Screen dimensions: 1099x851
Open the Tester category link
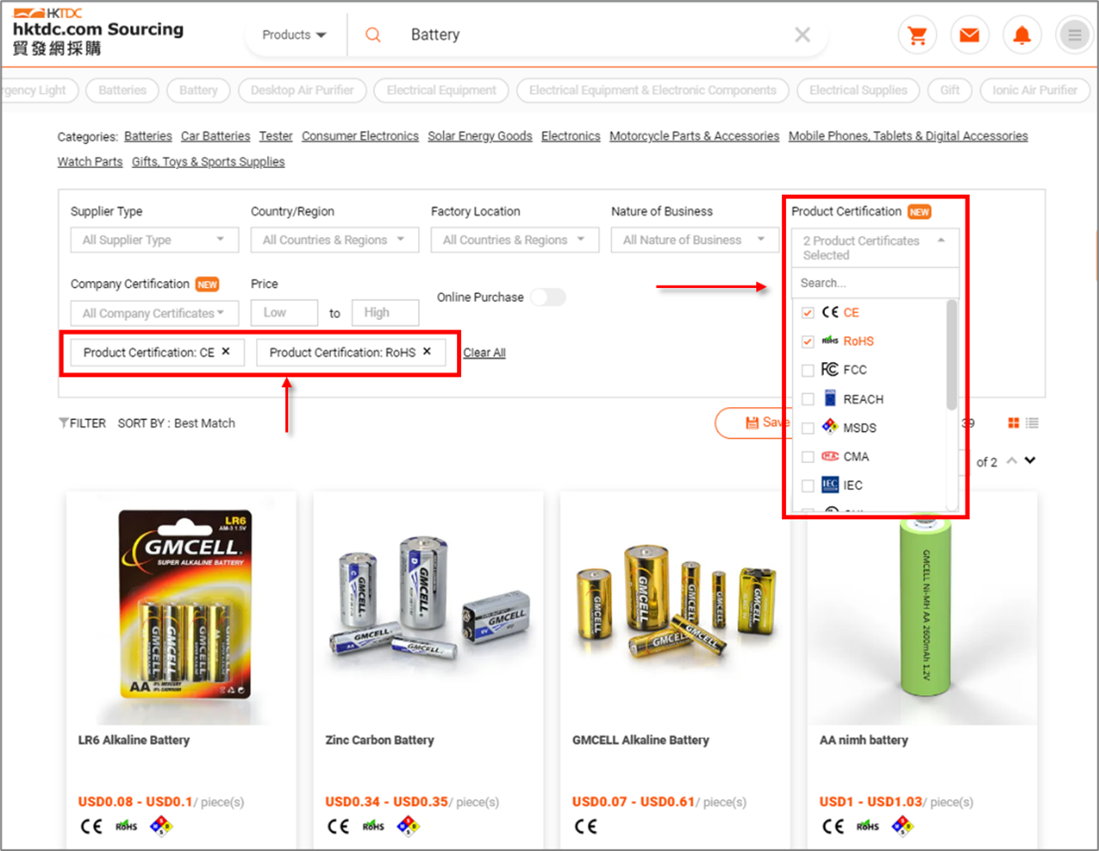(x=275, y=136)
